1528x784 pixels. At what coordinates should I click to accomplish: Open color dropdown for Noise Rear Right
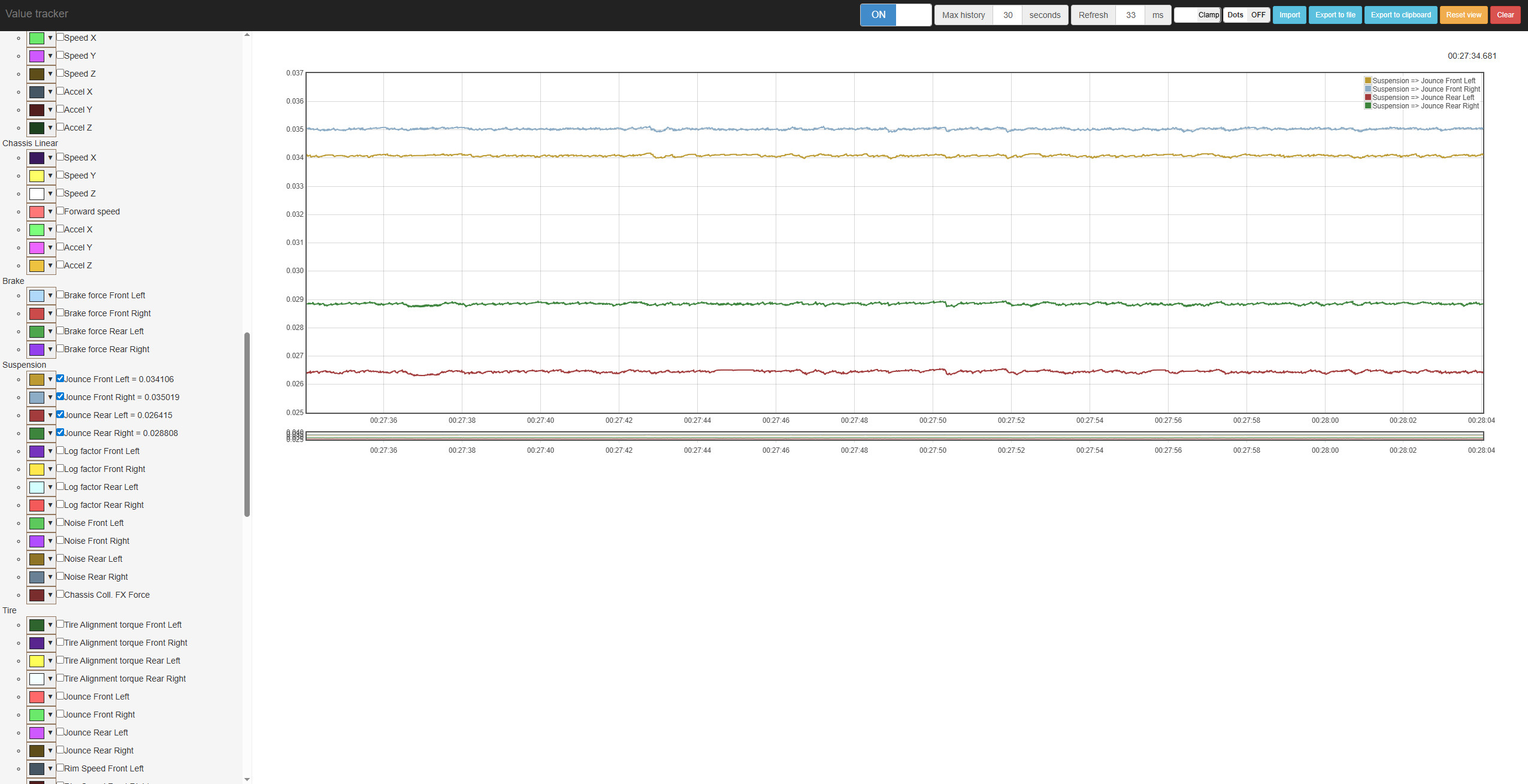pyautogui.click(x=50, y=577)
